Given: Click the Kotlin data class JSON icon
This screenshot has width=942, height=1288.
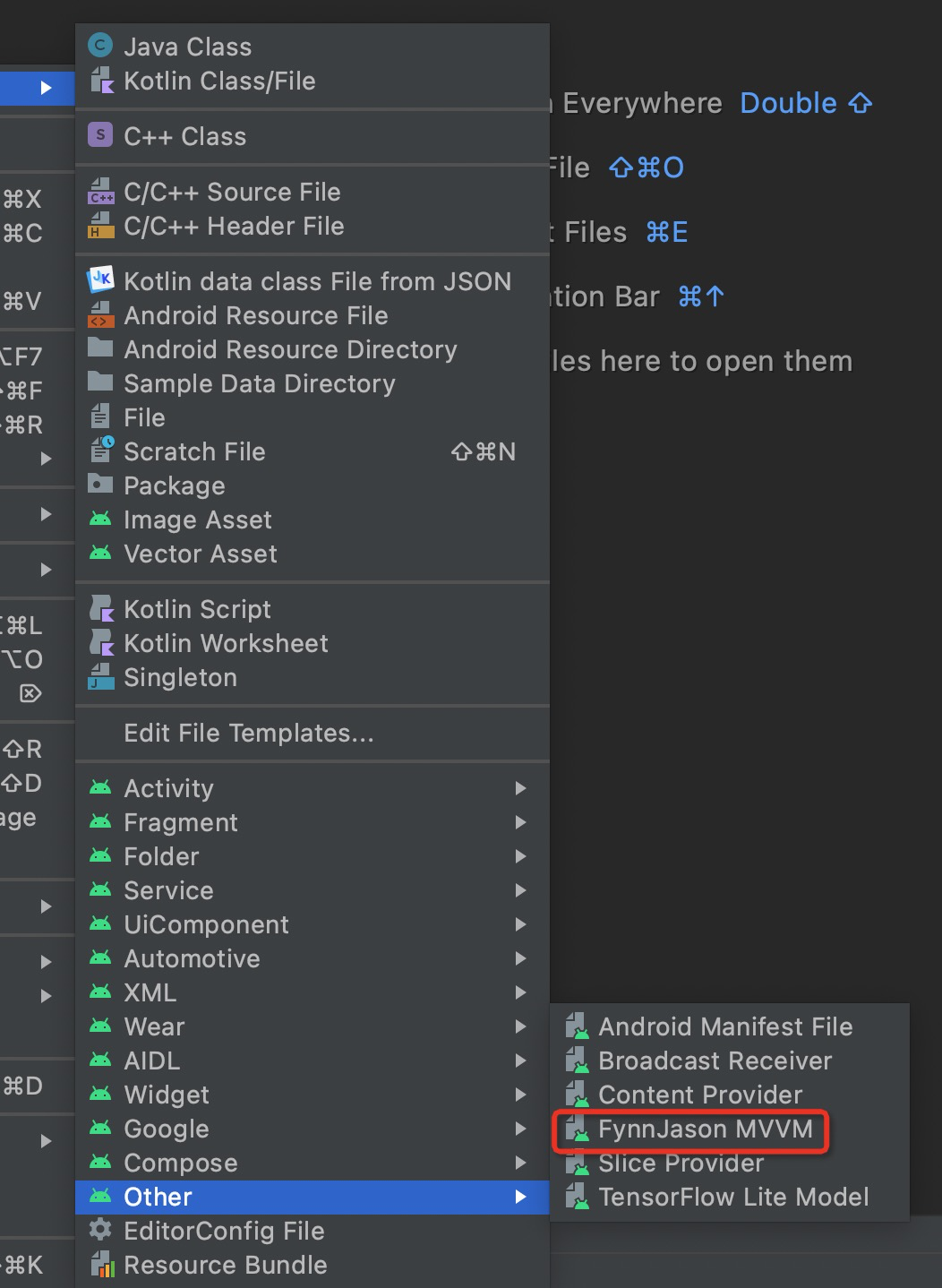Looking at the screenshot, I should [101, 280].
